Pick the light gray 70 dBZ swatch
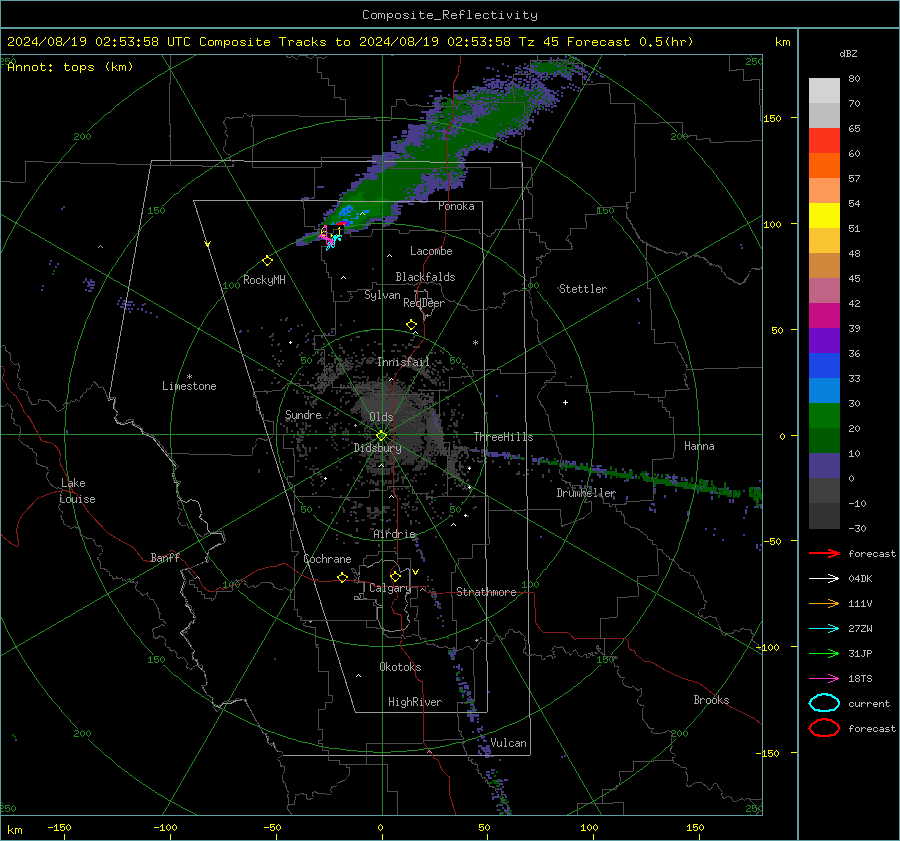 pos(824,91)
